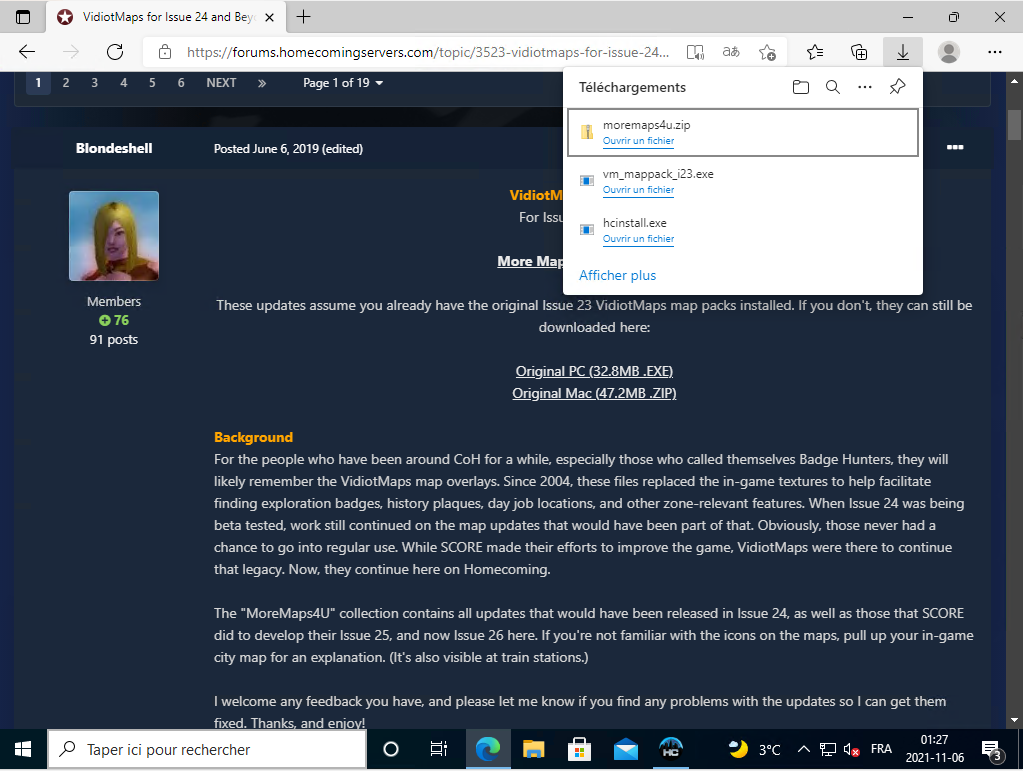Open Blondeshell's profile name link
Viewport: 1023px width, 771px height.
tap(114, 148)
